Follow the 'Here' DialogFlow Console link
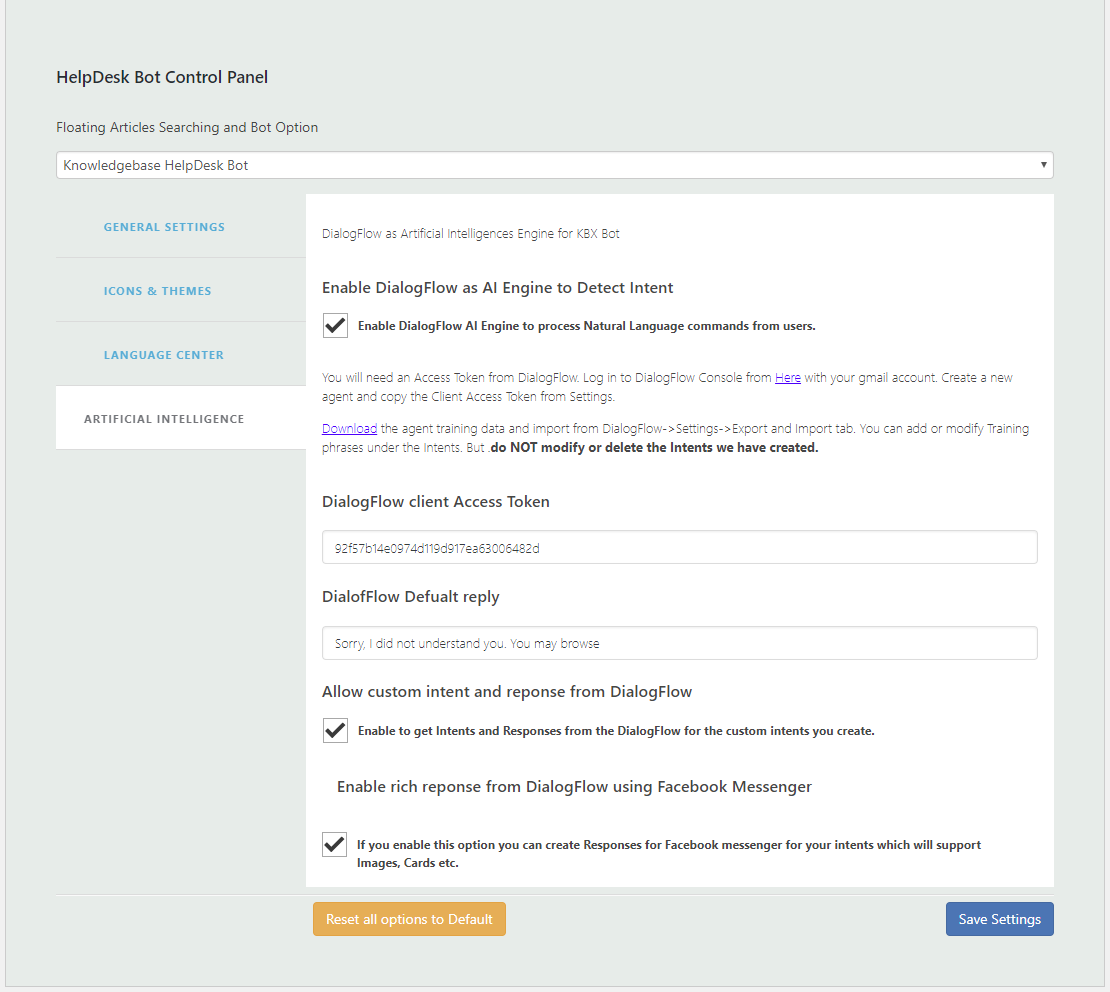1110x992 pixels. point(788,377)
